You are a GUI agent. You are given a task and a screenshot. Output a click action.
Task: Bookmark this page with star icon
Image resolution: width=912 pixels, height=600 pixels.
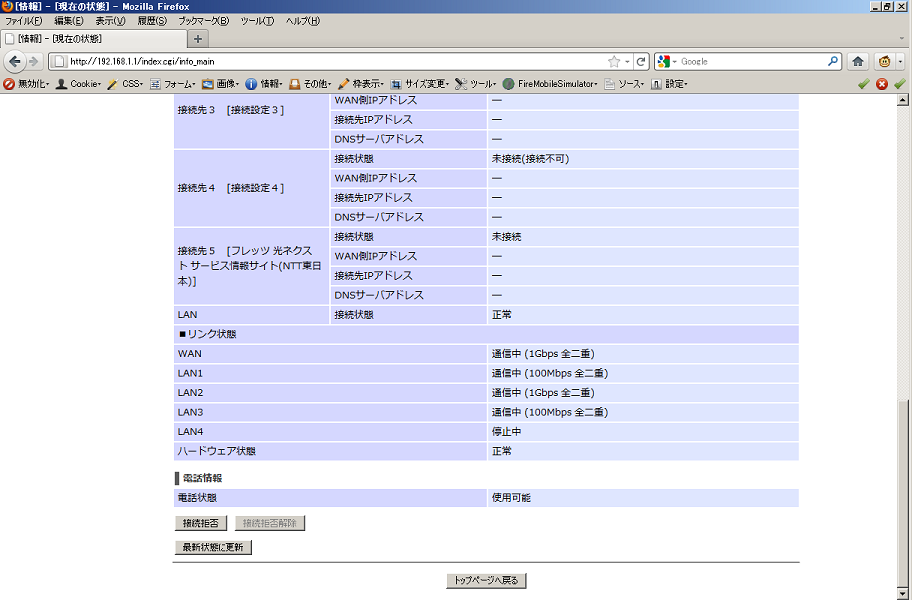click(613, 61)
